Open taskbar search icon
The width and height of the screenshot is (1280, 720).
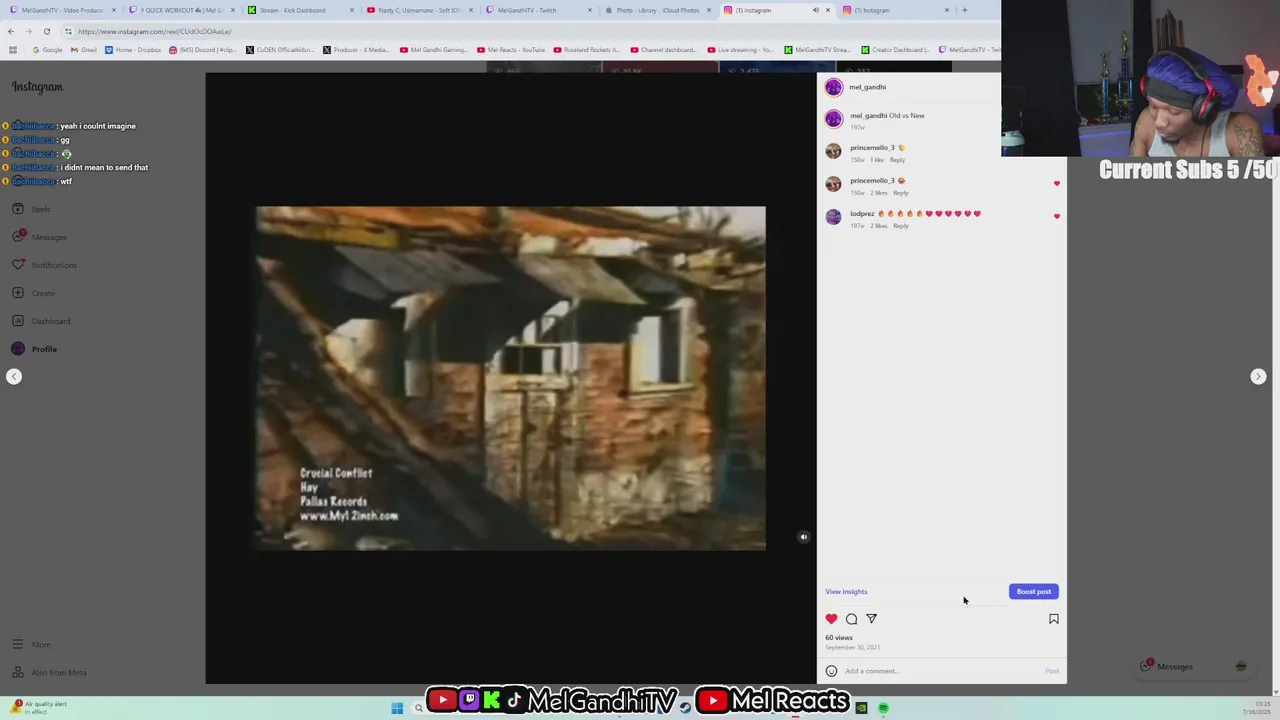418,708
